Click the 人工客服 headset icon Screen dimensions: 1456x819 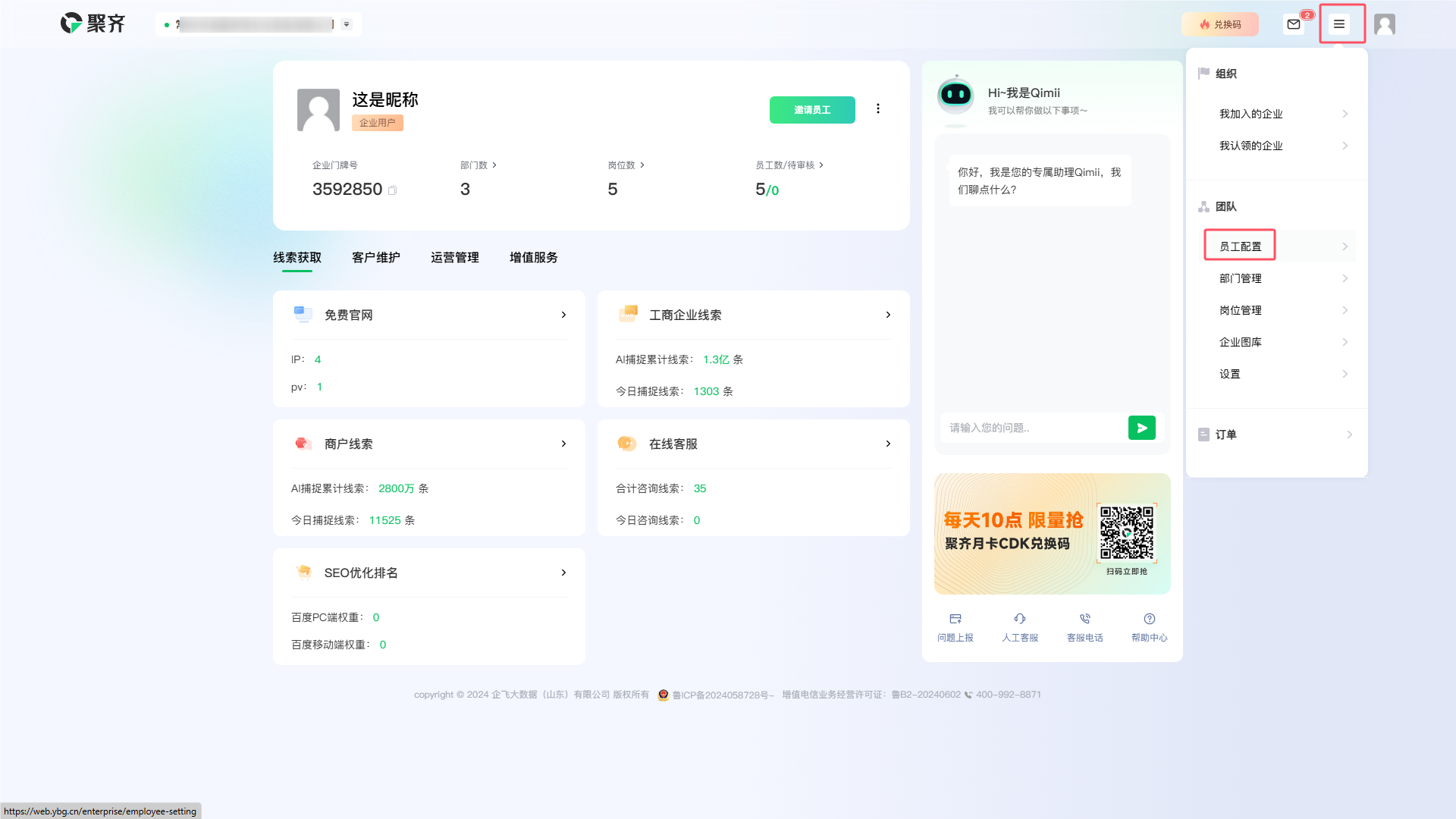click(x=1020, y=619)
